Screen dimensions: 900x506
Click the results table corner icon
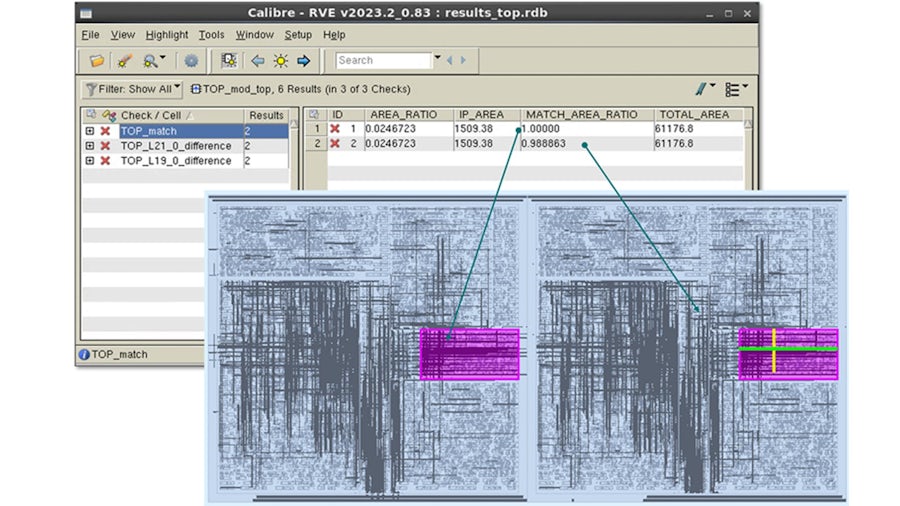point(314,114)
